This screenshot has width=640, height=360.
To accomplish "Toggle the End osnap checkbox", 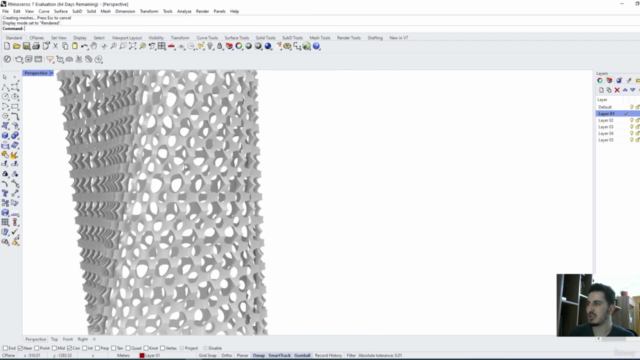I will coord(5,348).
